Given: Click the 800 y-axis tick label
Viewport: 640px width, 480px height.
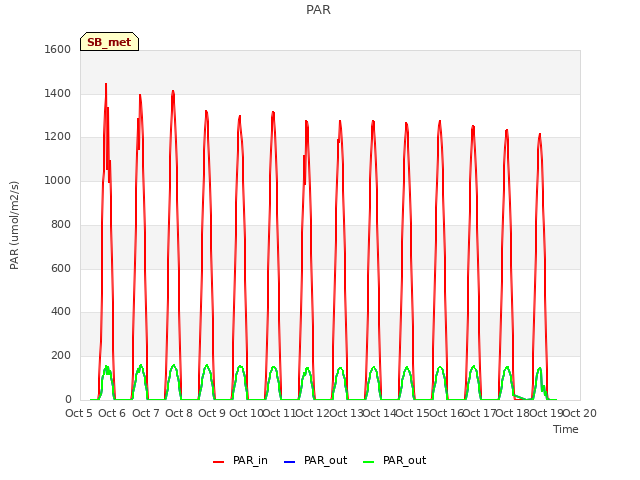Looking at the screenshot, I should [x=61, y=224].
